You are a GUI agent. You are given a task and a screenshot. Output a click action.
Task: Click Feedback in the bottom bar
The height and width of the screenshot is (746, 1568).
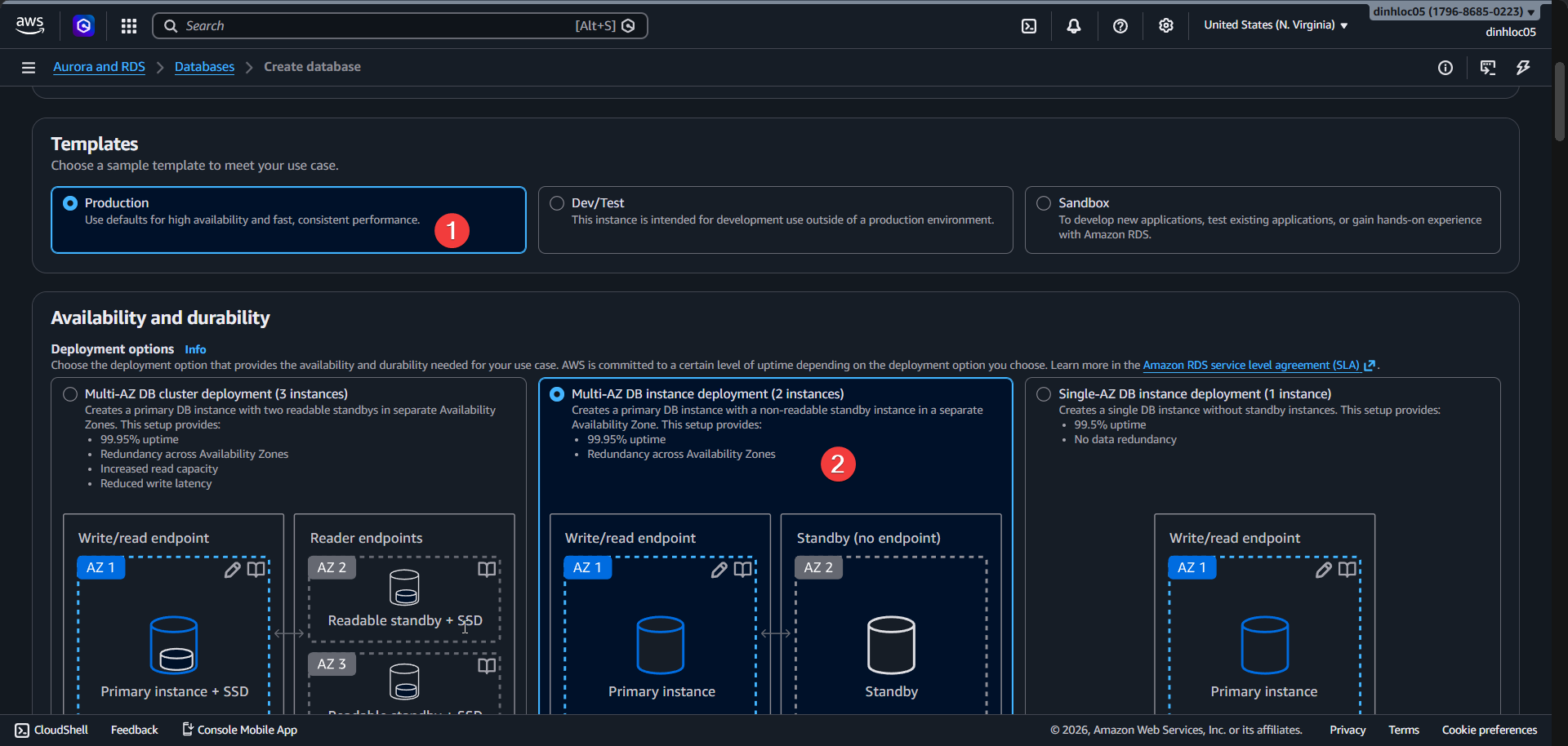click(x=133, y=729)
